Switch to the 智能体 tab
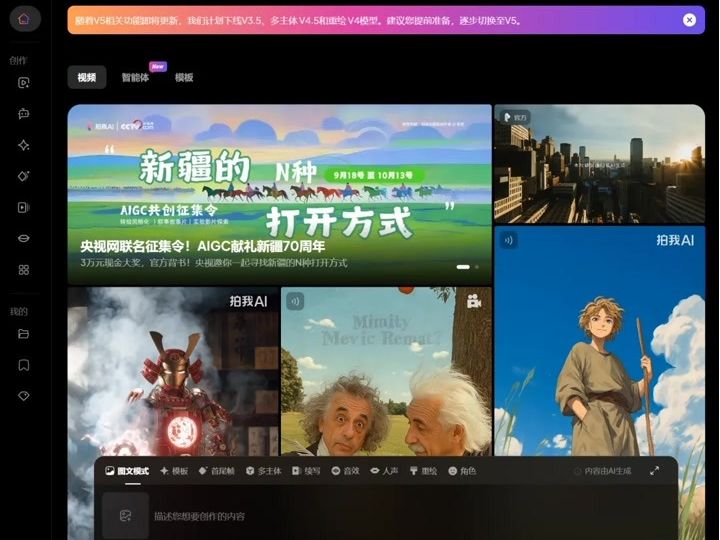 click(x=135, y=78)
